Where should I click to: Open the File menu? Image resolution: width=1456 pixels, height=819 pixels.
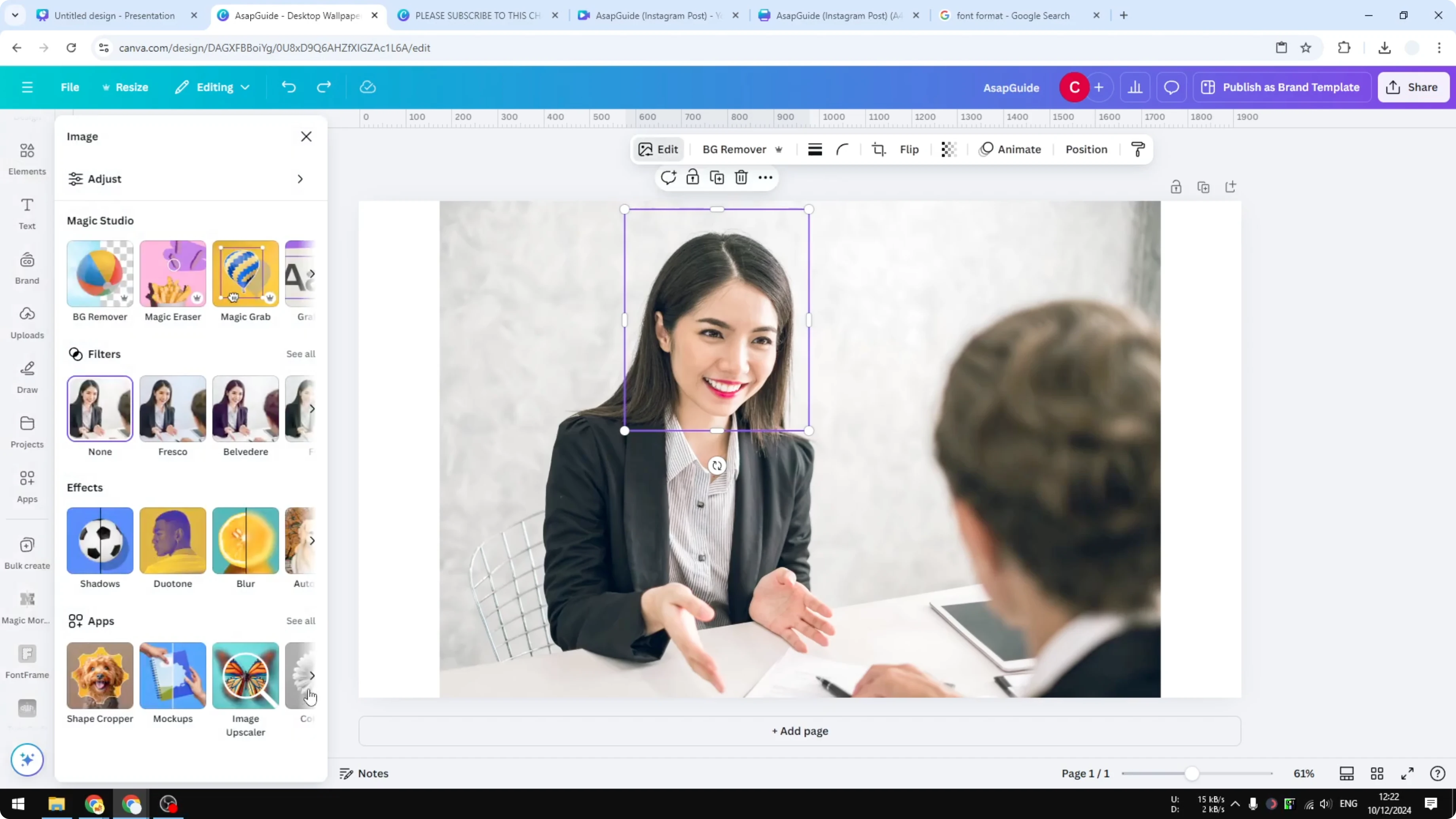pos(70,87)
